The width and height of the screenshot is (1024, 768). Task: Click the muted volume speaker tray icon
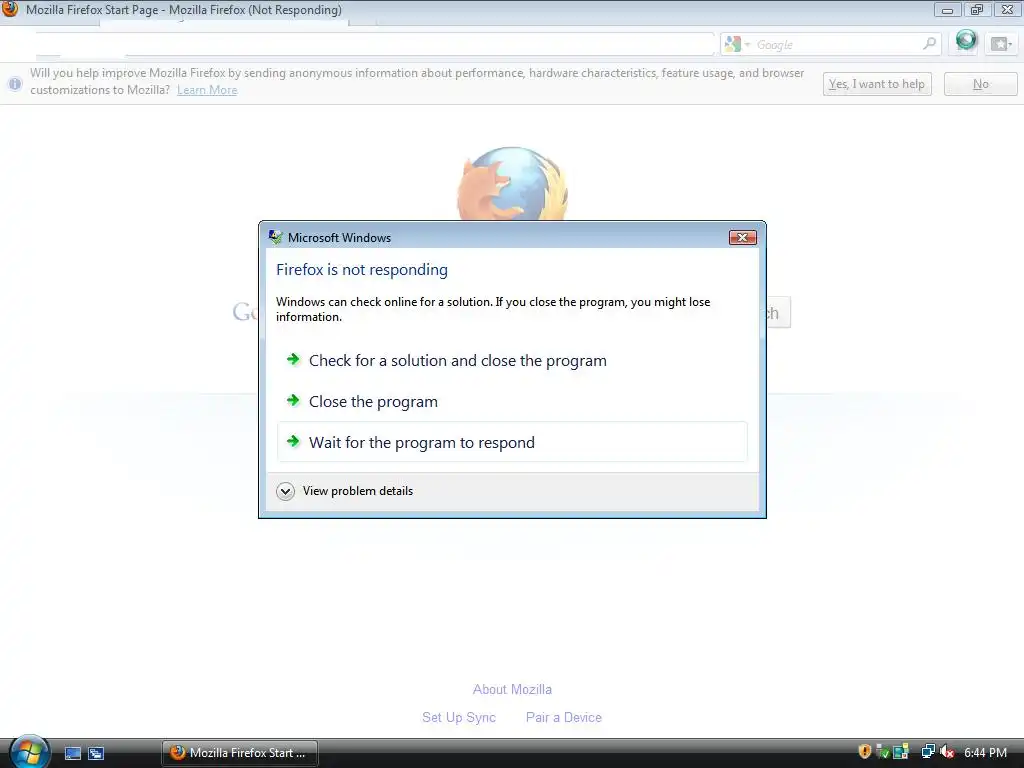pos(946,752)
